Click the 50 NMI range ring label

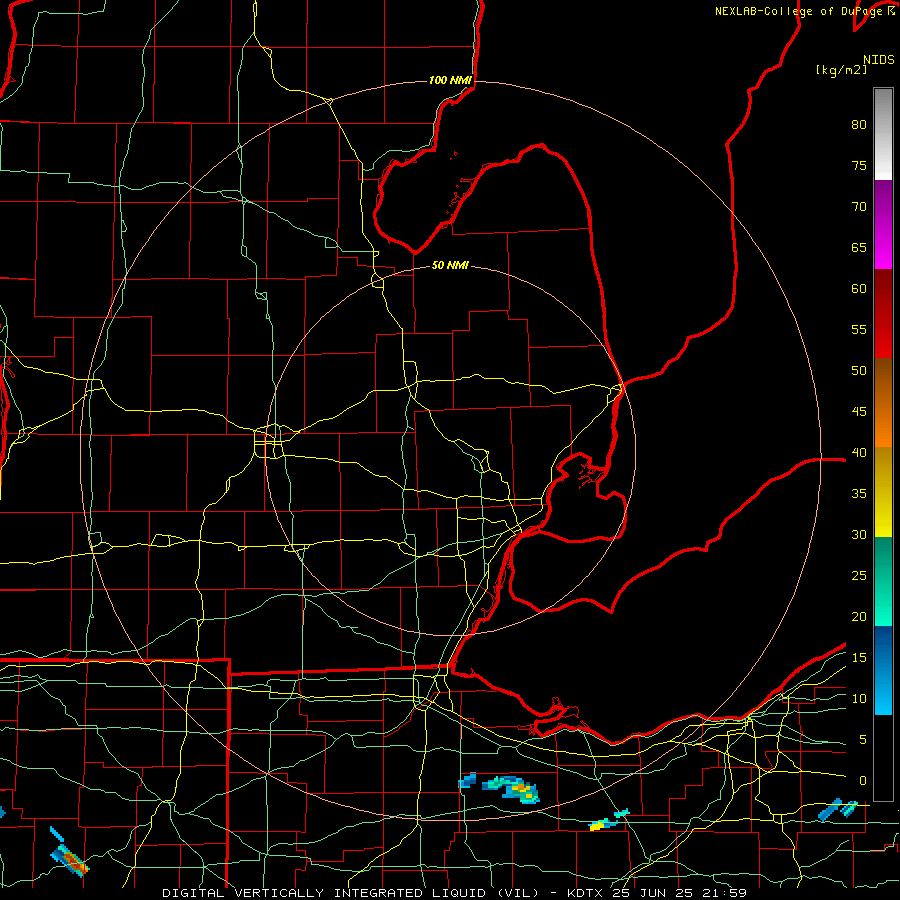pos(450,265)
